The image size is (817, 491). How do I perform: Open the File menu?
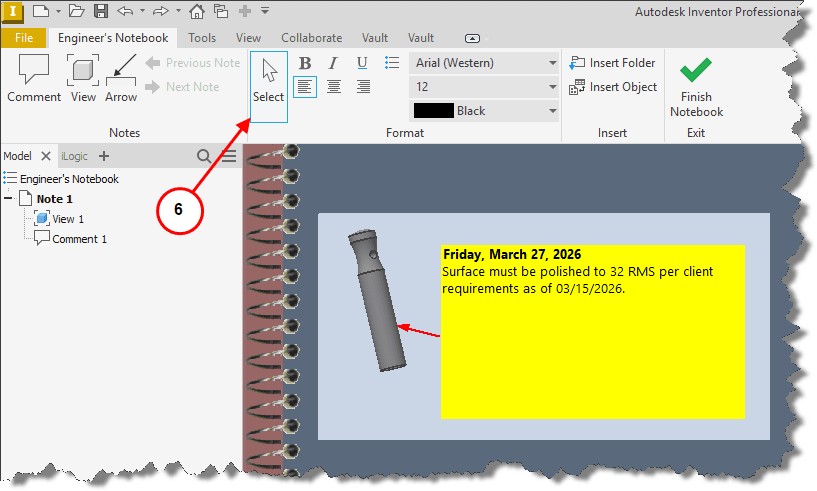coord(24,38)
